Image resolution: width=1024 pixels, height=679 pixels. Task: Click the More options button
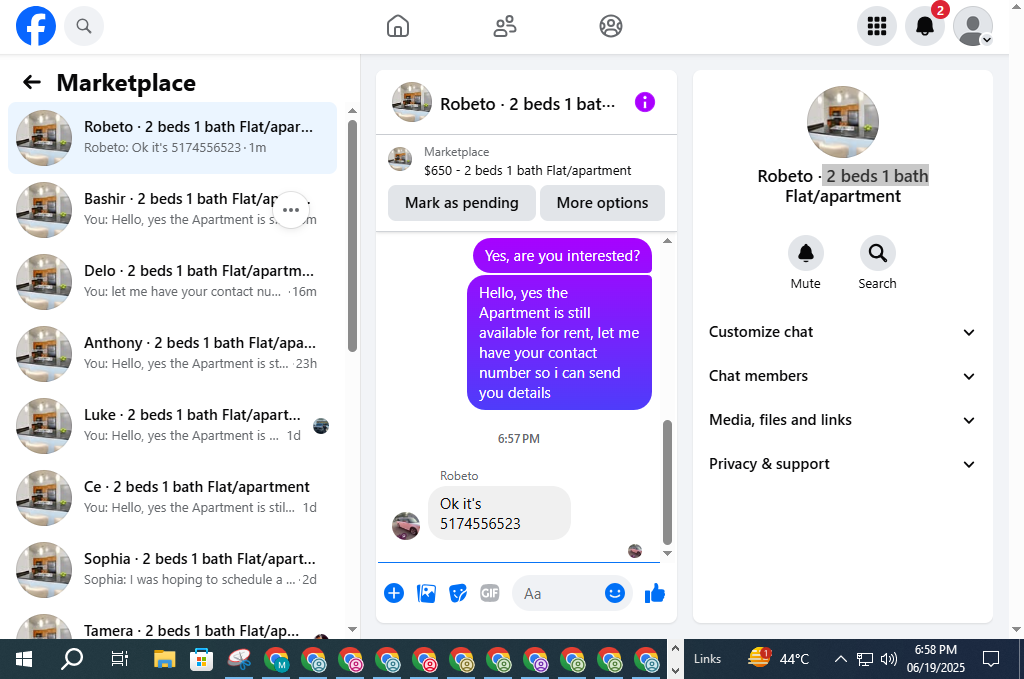click(x=602, y=203)
